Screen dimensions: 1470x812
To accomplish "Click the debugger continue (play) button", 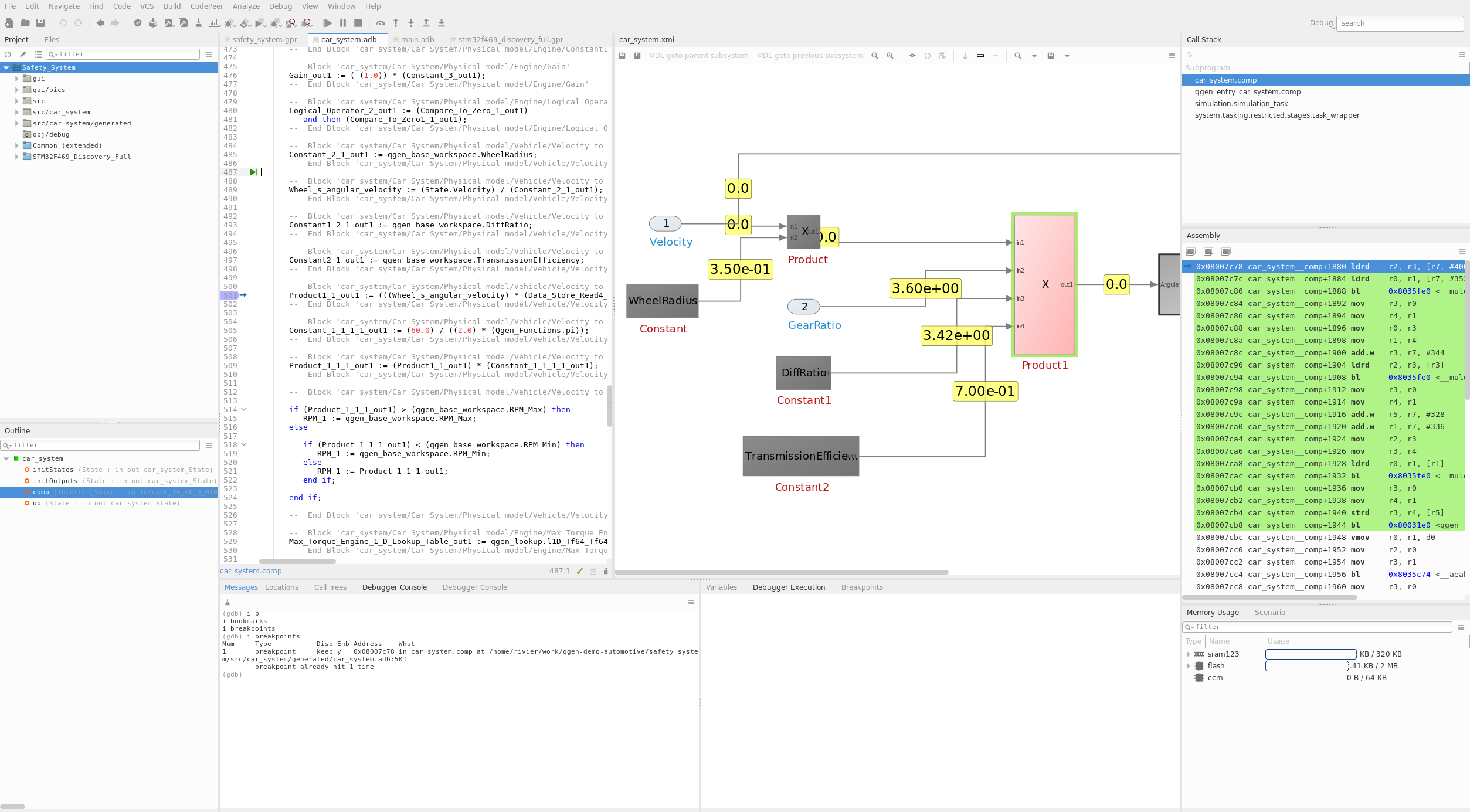I will (328, 23).
